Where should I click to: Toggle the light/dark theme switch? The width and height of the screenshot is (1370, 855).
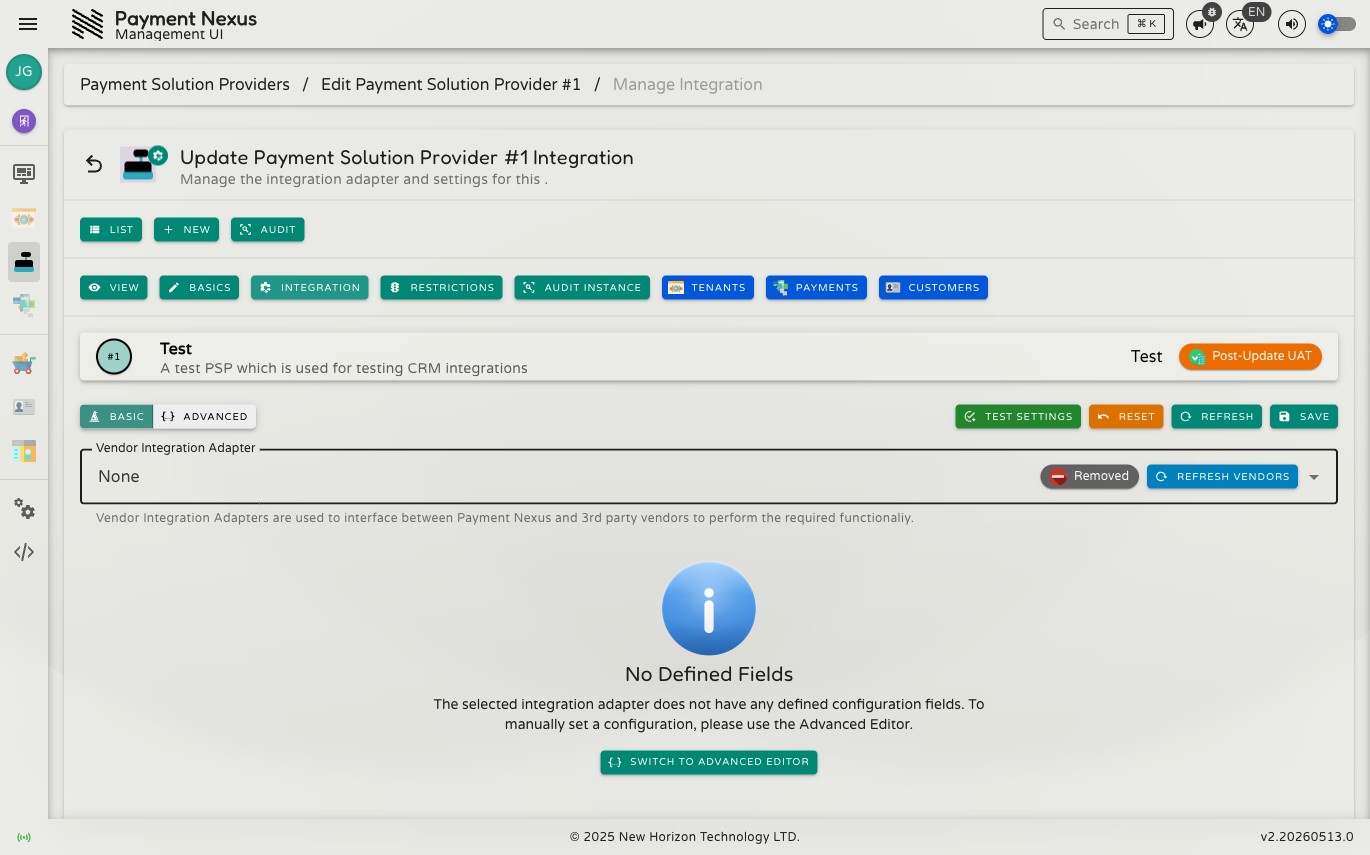[x=1337, y=24]
